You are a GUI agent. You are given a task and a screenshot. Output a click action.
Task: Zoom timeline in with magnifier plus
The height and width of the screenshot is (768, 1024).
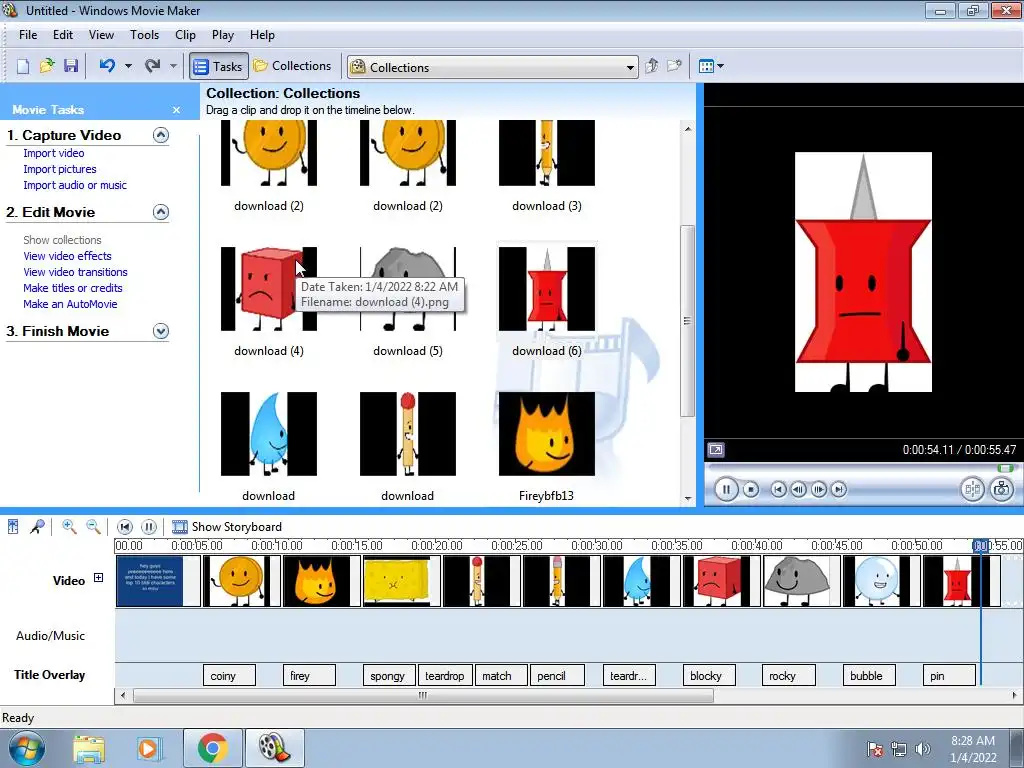69,526
